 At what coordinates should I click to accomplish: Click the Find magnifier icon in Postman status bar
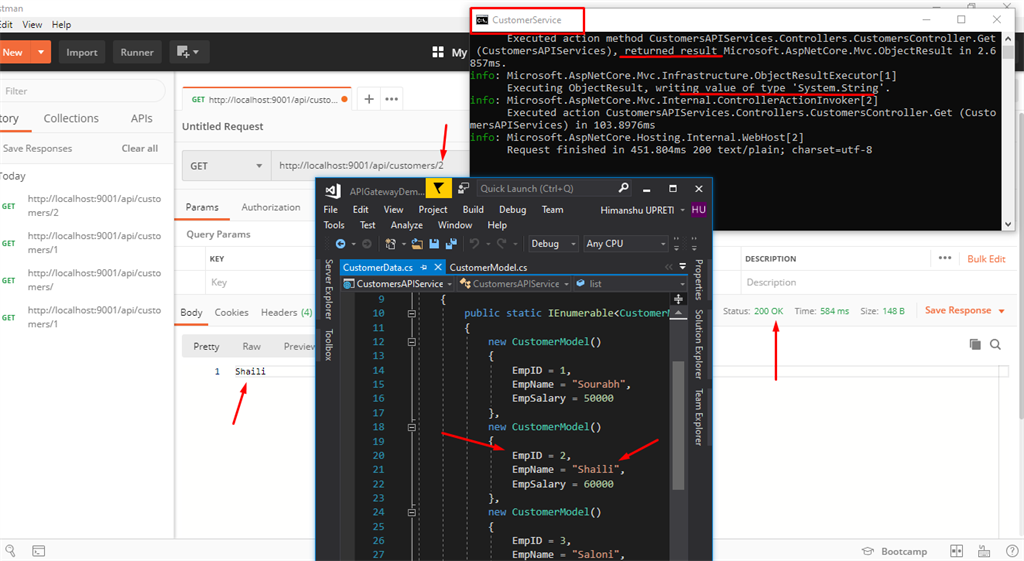(10, 551)
